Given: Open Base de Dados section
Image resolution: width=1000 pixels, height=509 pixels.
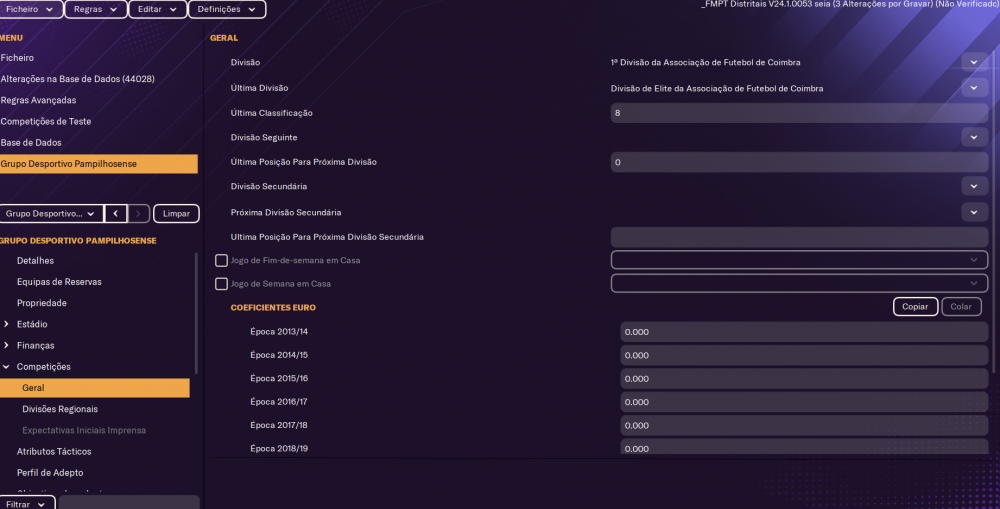Looking at the screenshot, I should [31, 142].
